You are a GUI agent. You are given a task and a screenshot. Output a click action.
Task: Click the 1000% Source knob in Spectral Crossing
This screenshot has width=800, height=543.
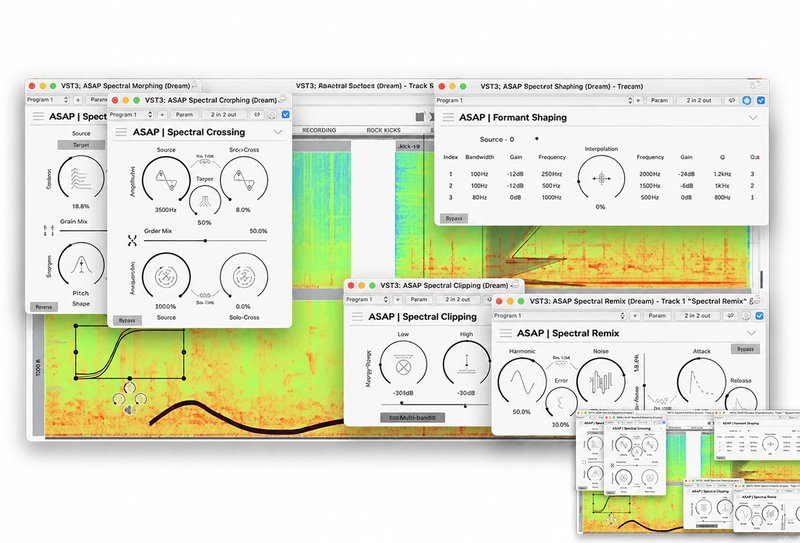pos(166,276)
